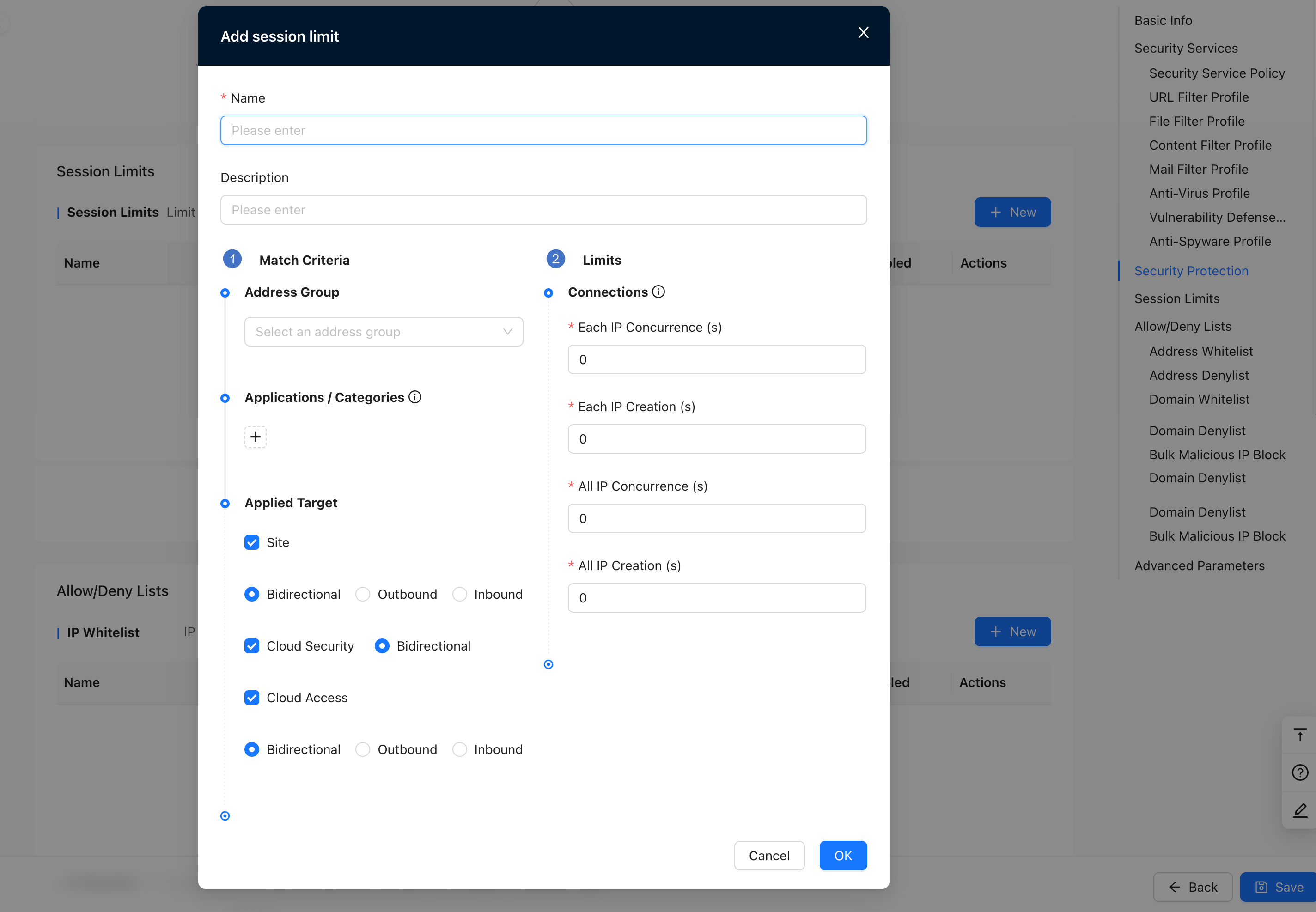Open Security Service Policy nav item

(1217, 73)
